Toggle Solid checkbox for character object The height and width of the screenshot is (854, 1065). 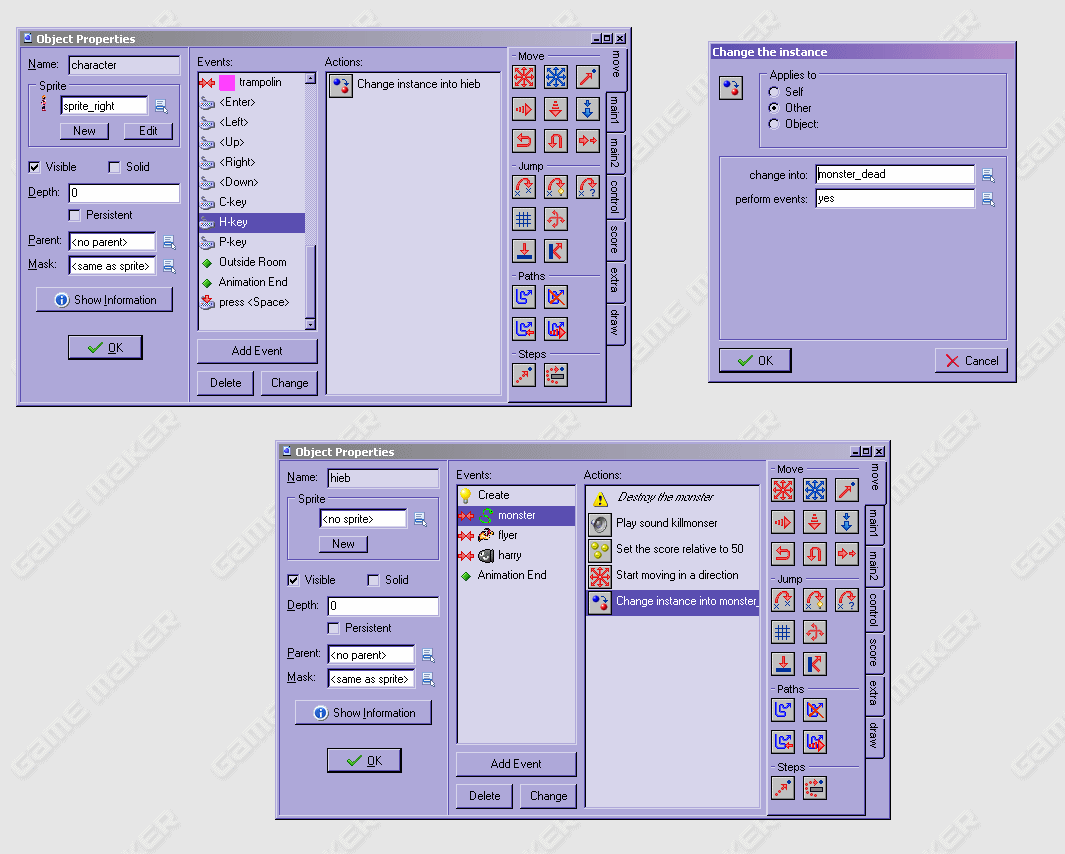(x=114, y=167)
